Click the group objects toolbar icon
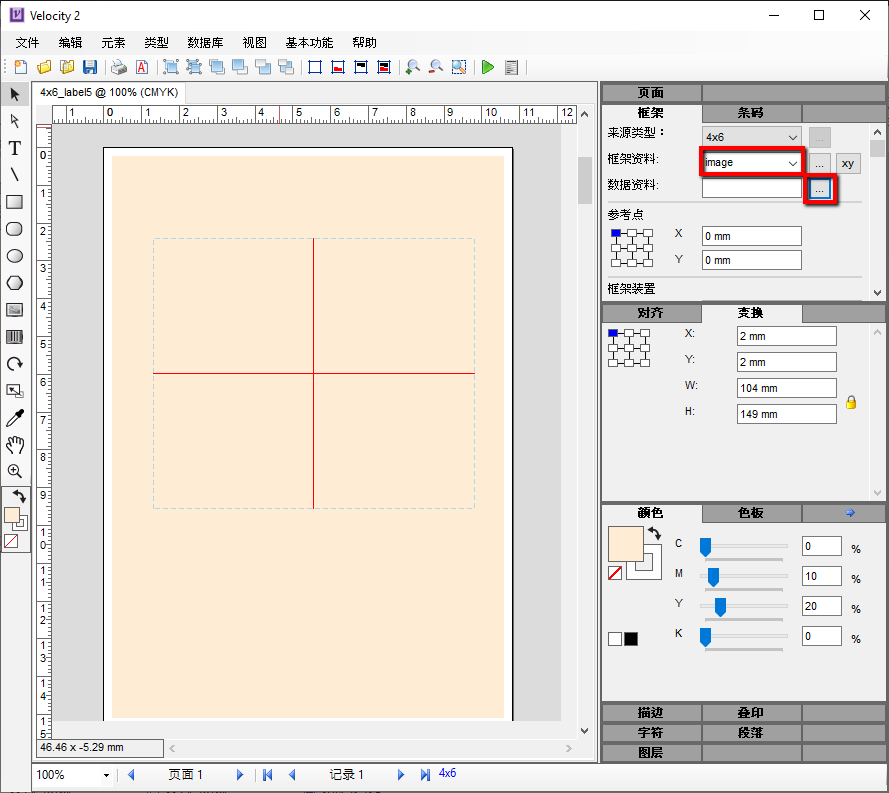 coord(171,67)
